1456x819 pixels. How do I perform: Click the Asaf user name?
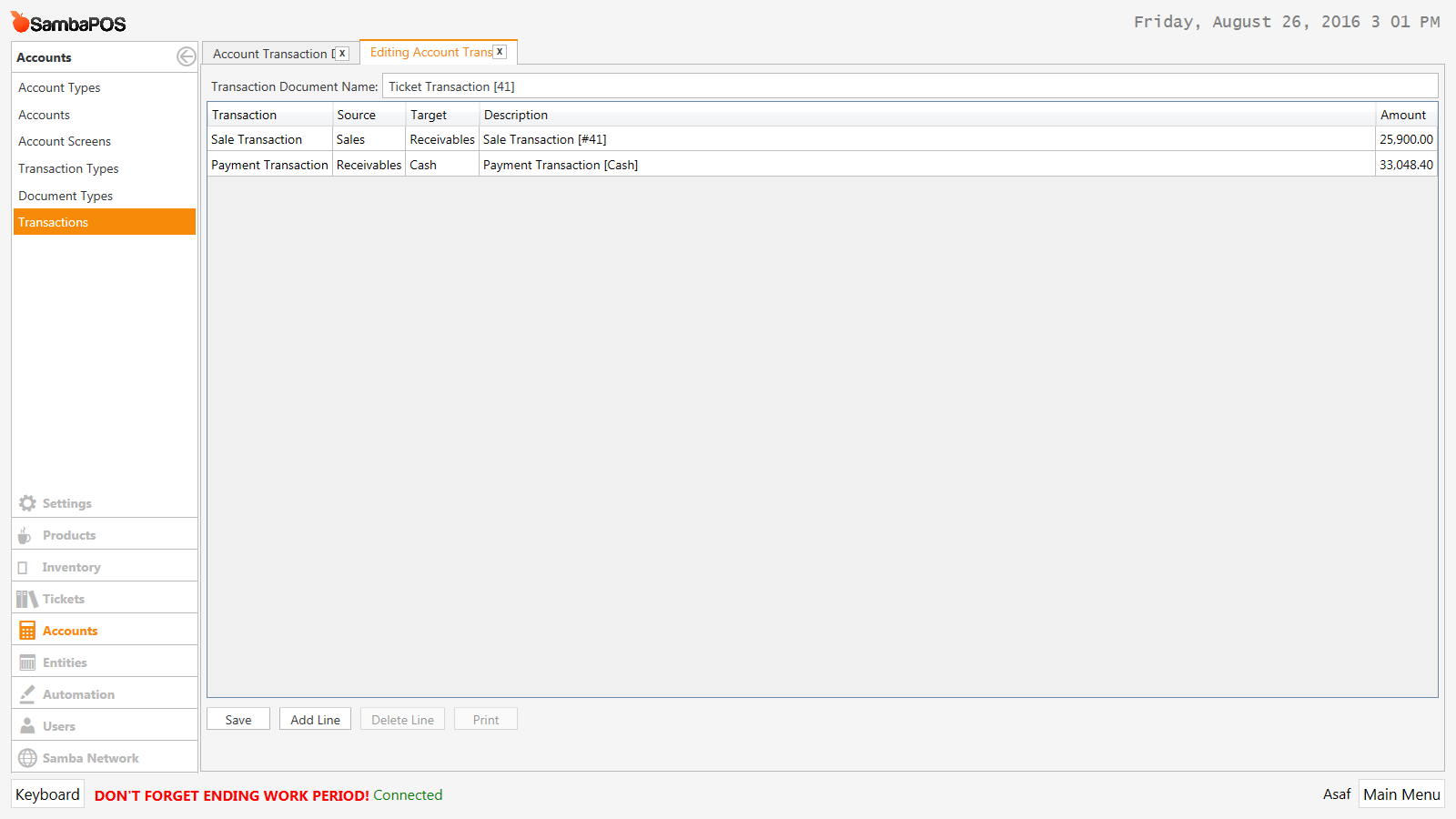tap(1337, 794)
